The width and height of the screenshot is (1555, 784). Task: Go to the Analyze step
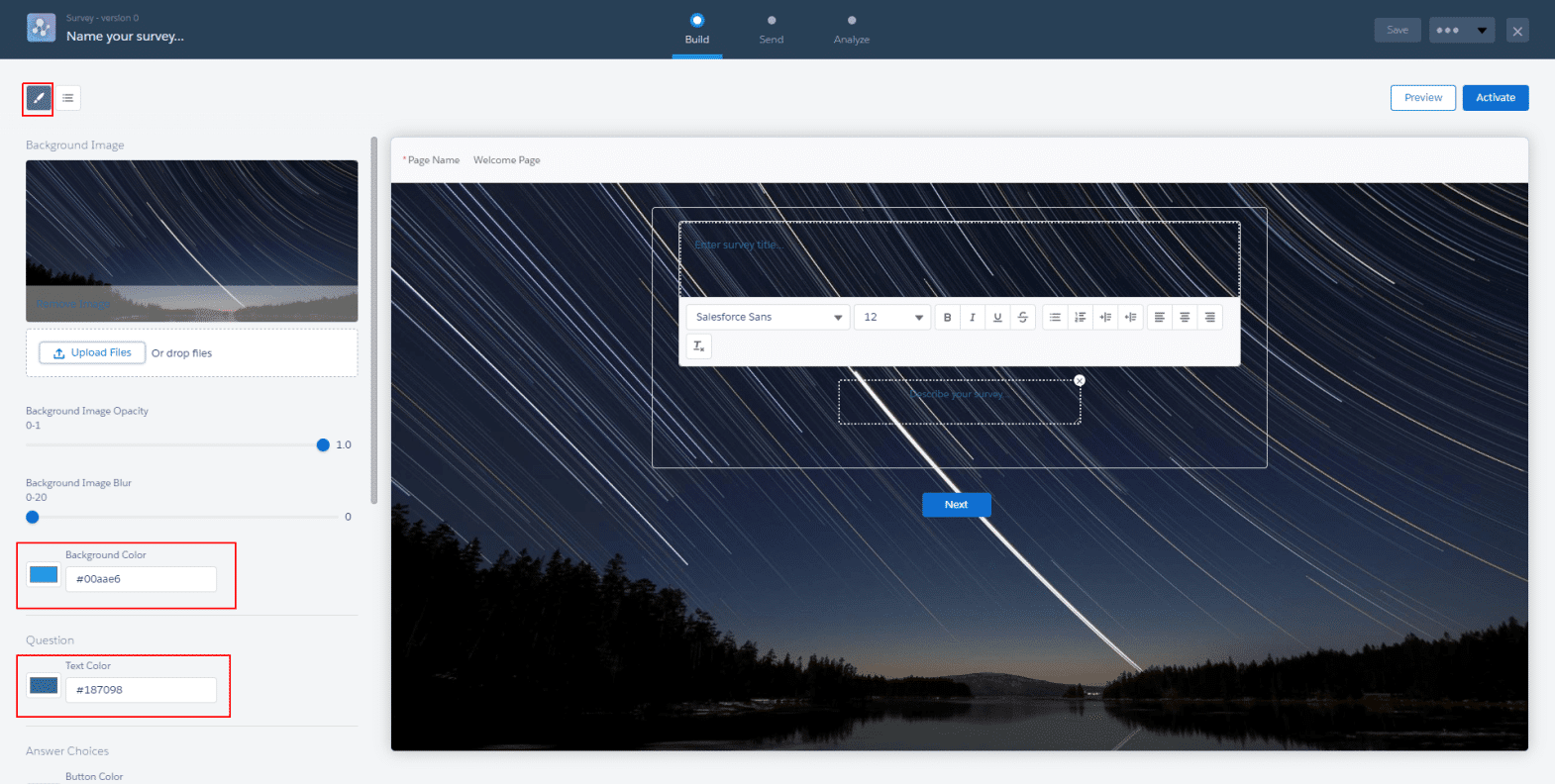coord(851,29)
